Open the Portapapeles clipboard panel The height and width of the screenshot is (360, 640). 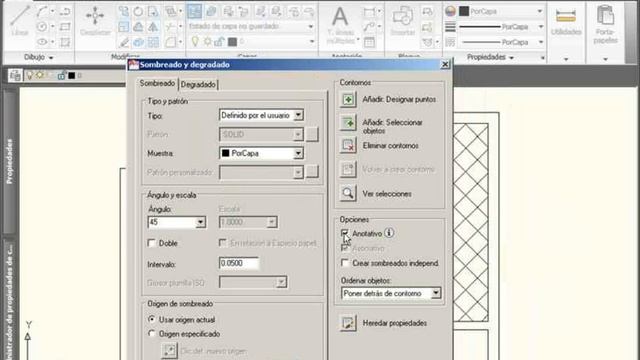tap(605, 24)
